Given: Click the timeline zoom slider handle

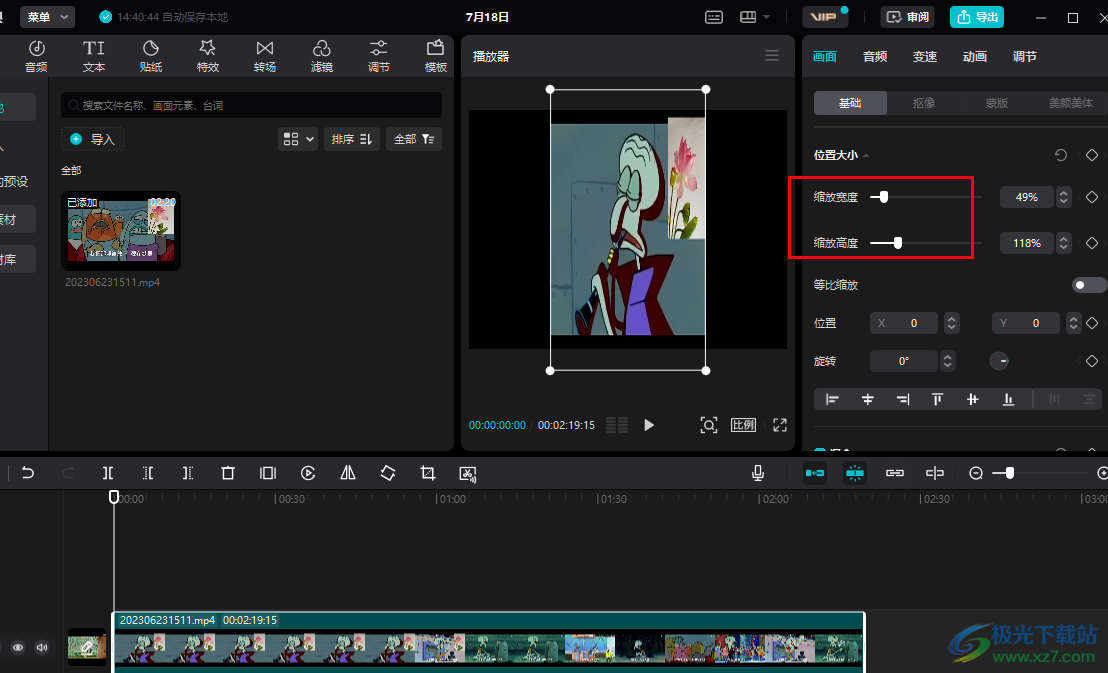Looking at the screenshot, I should pos(1010,473).
